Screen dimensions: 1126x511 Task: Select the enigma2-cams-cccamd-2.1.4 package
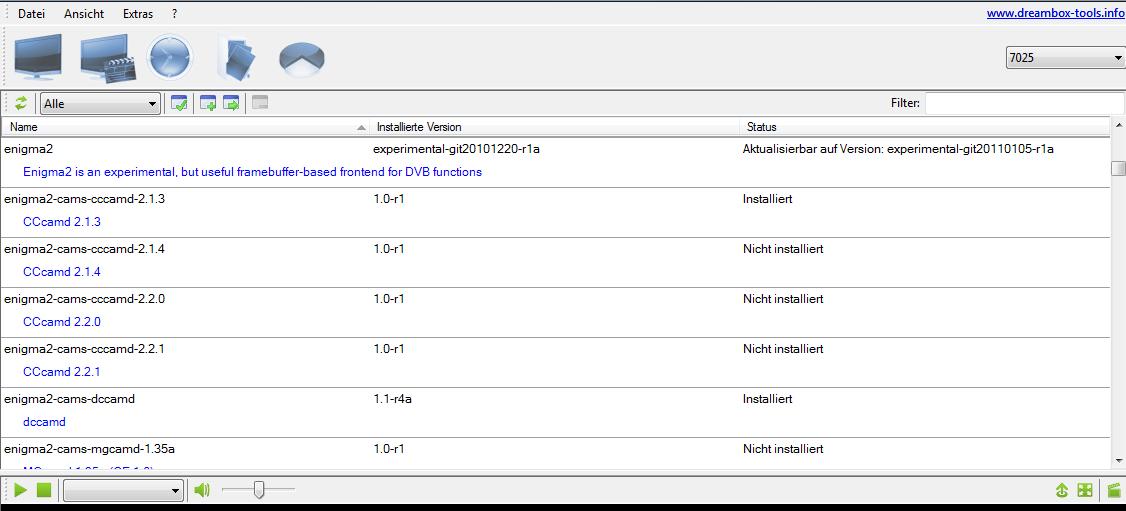(555, 263)
